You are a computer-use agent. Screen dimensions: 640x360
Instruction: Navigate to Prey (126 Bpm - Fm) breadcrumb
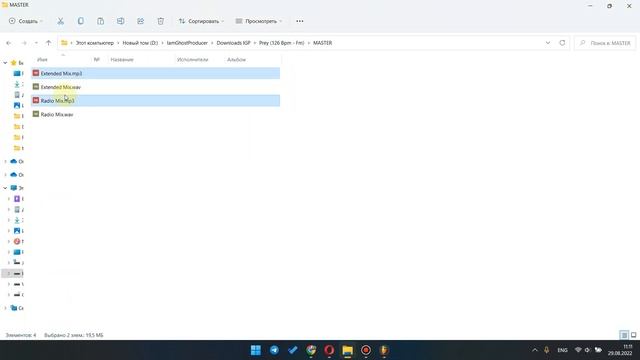coord(282,43)
